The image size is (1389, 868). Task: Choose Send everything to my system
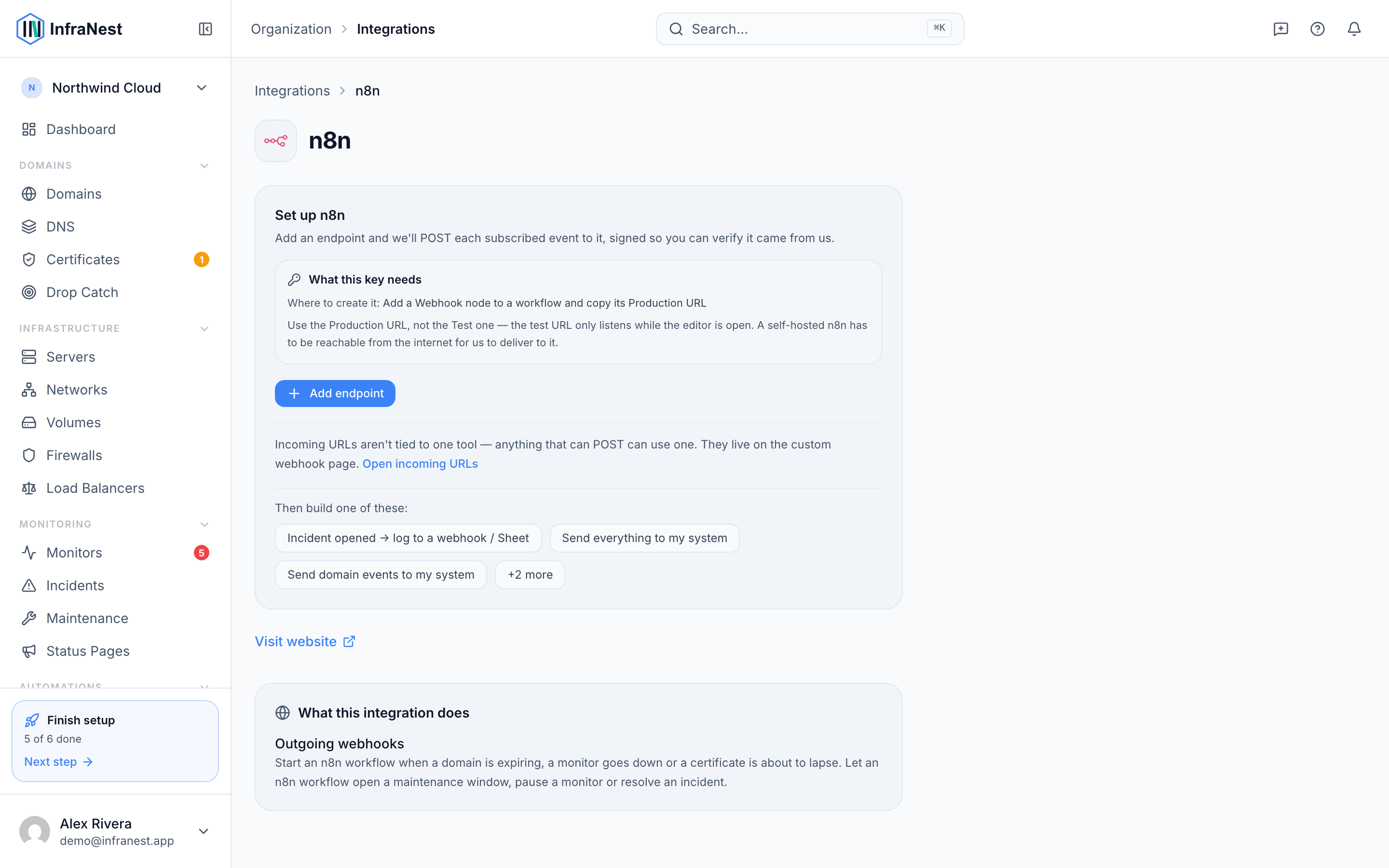pyautogui.click(x=644, y=538)
